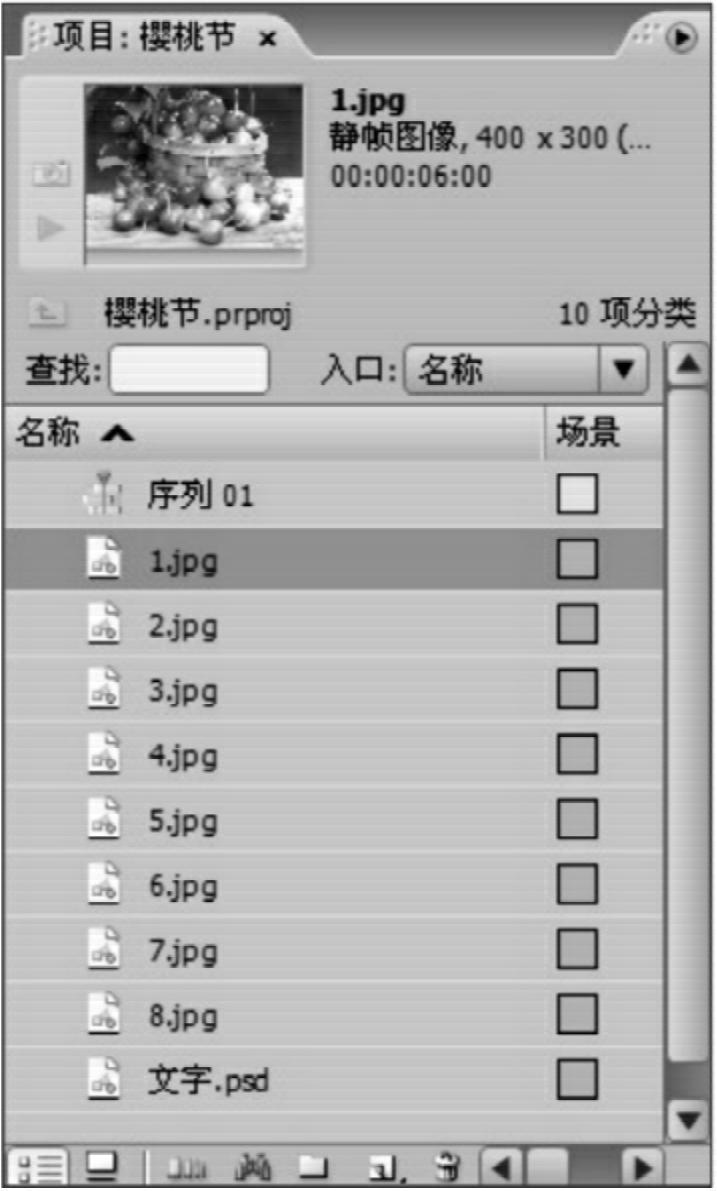Image resolution: width=717 pixels, height=1191 pixels.
Task: Toggle the scene checkbox for 文字.psd
Action: pos(576,1079)
